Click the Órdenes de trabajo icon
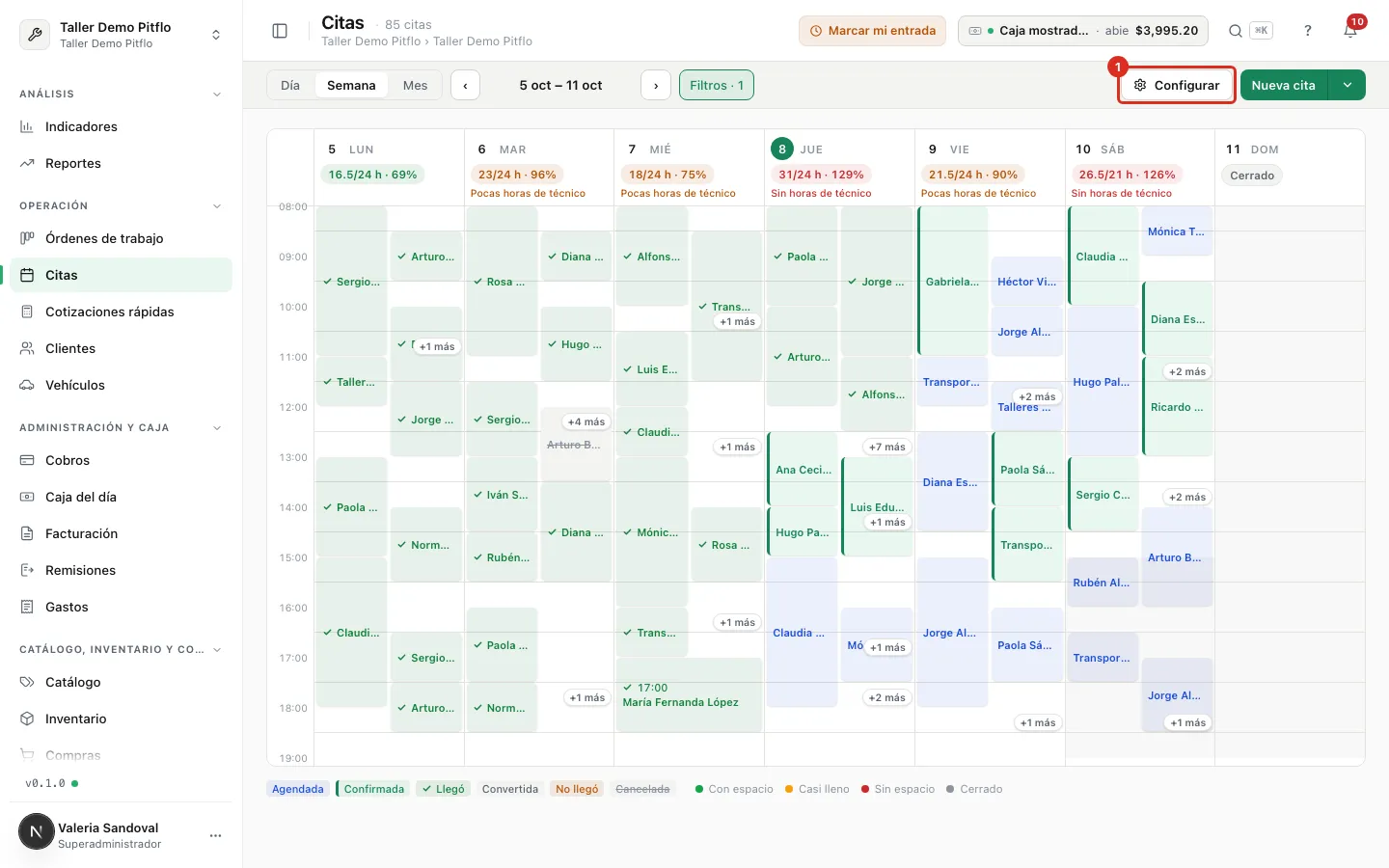This screenshot has height=868, width=1389. (27, 238)
